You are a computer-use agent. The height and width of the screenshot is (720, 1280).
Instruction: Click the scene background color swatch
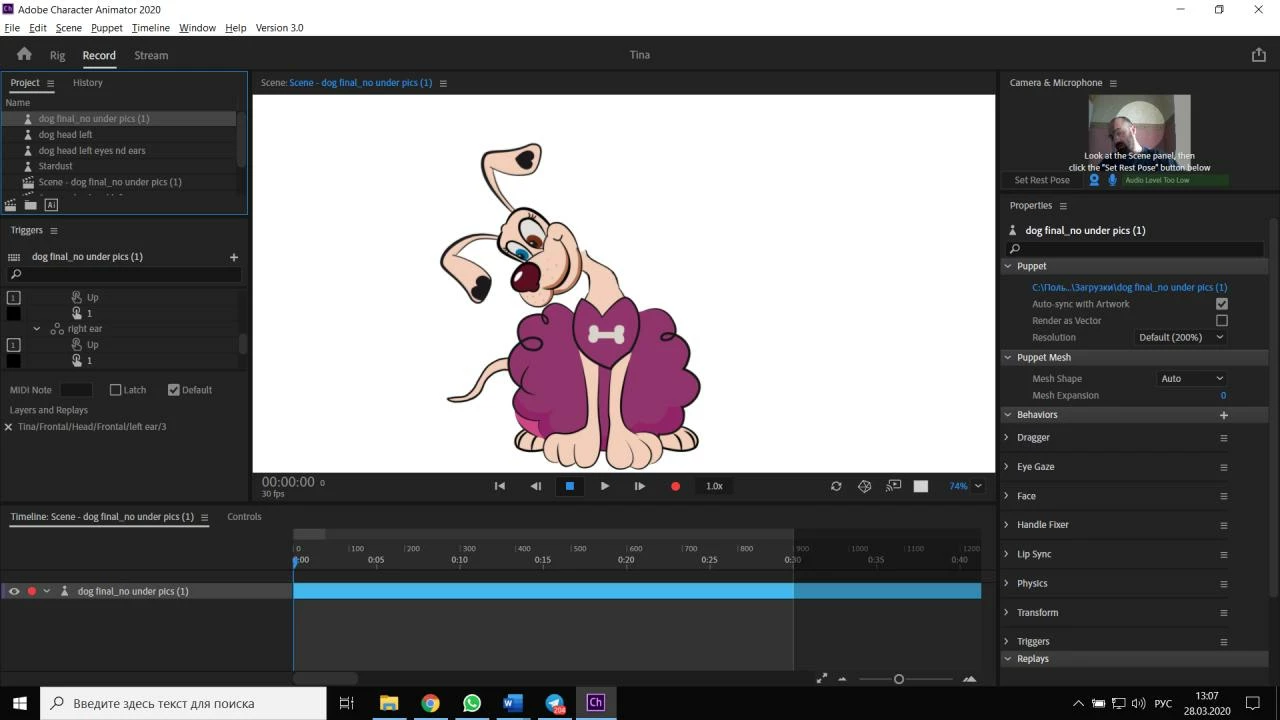(921, 486)
